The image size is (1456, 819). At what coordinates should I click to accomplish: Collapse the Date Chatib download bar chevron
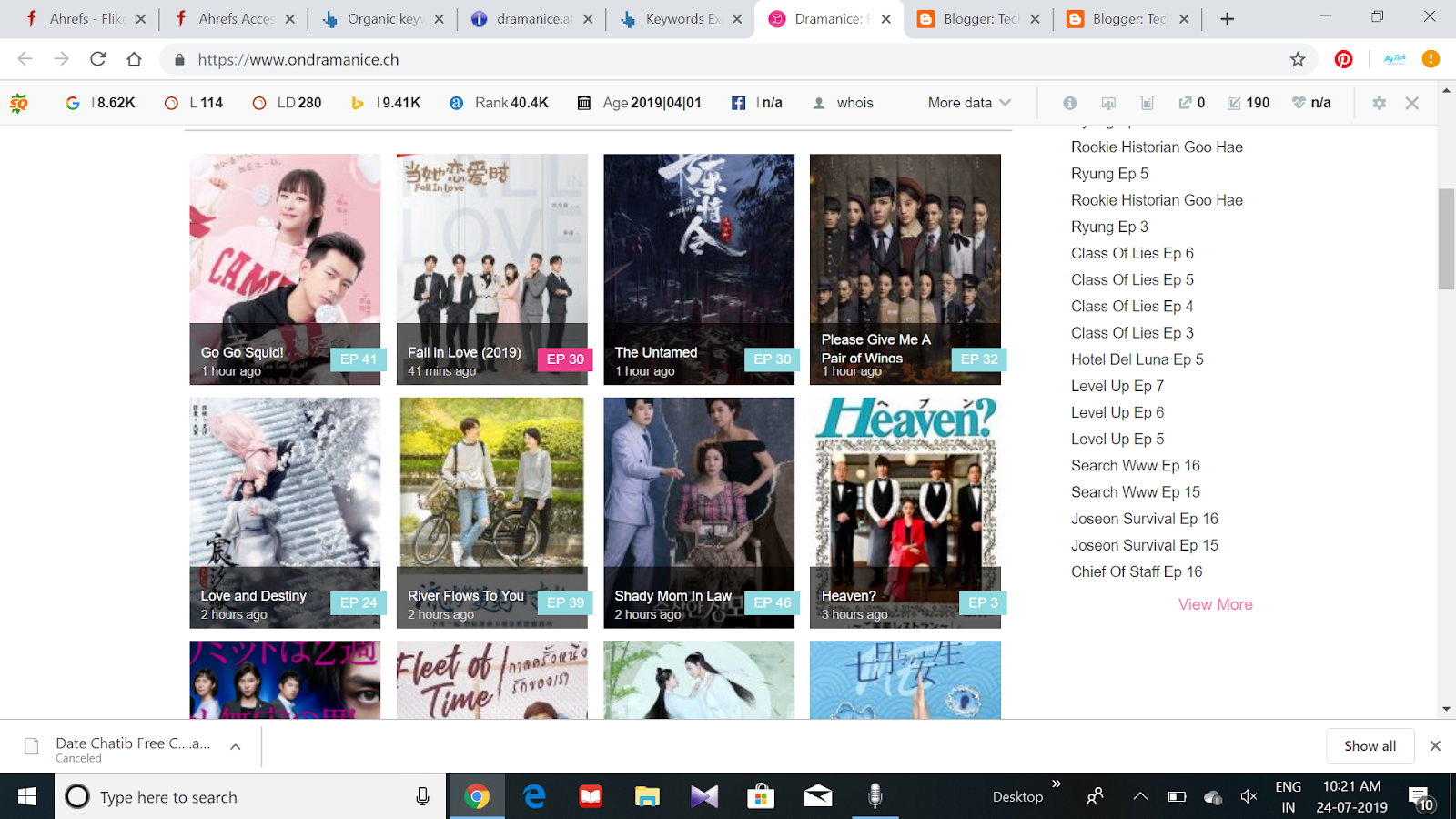point(235,745)
